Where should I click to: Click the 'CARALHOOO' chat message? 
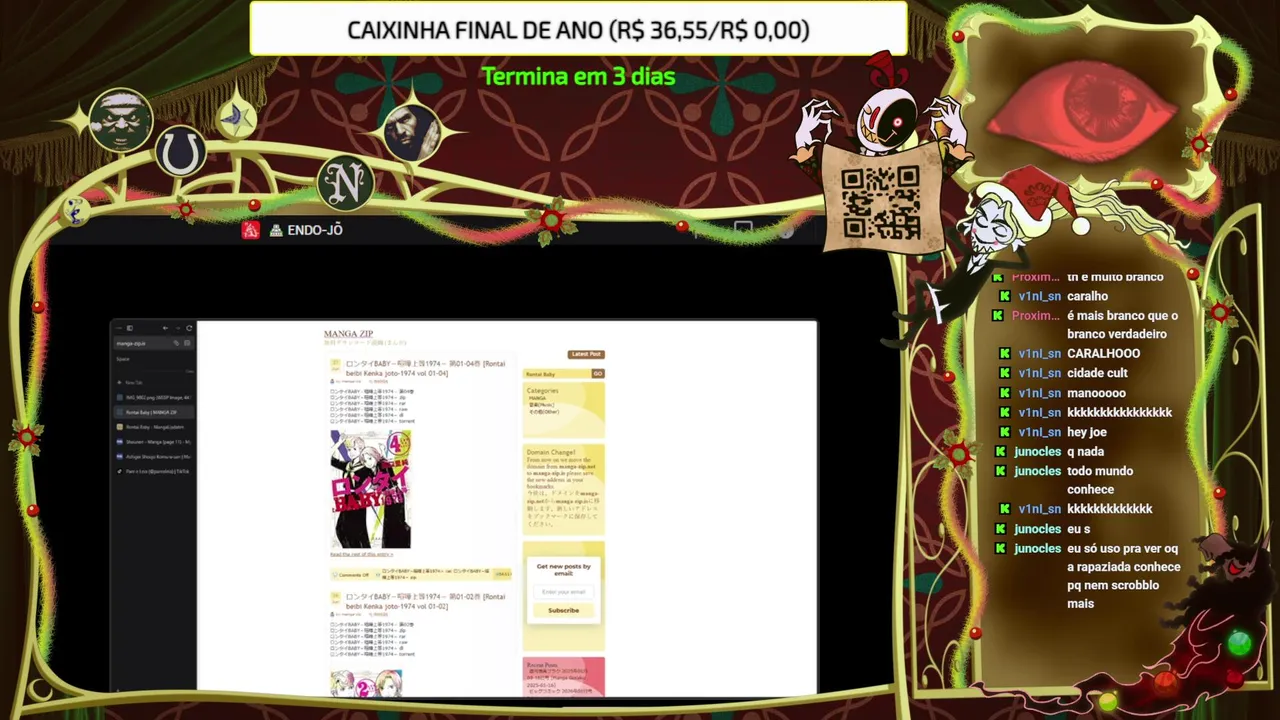point(1103,353)
